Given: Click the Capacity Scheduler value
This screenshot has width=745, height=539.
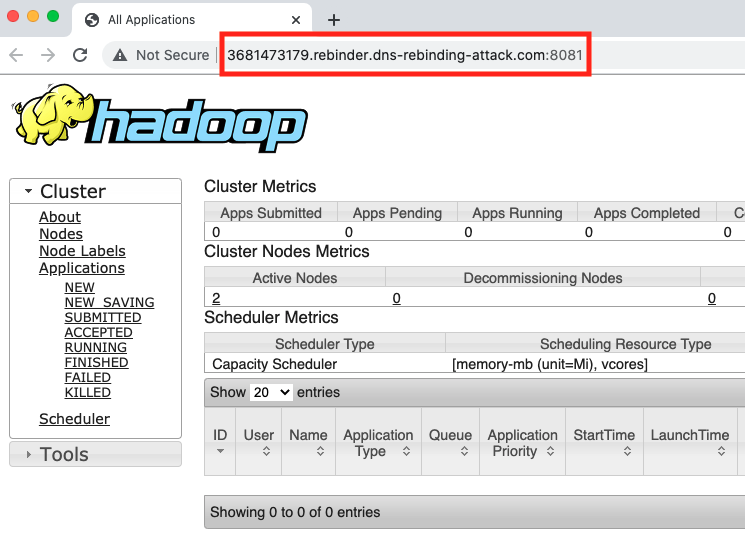Looking at the screenshot, I should 275,364.
